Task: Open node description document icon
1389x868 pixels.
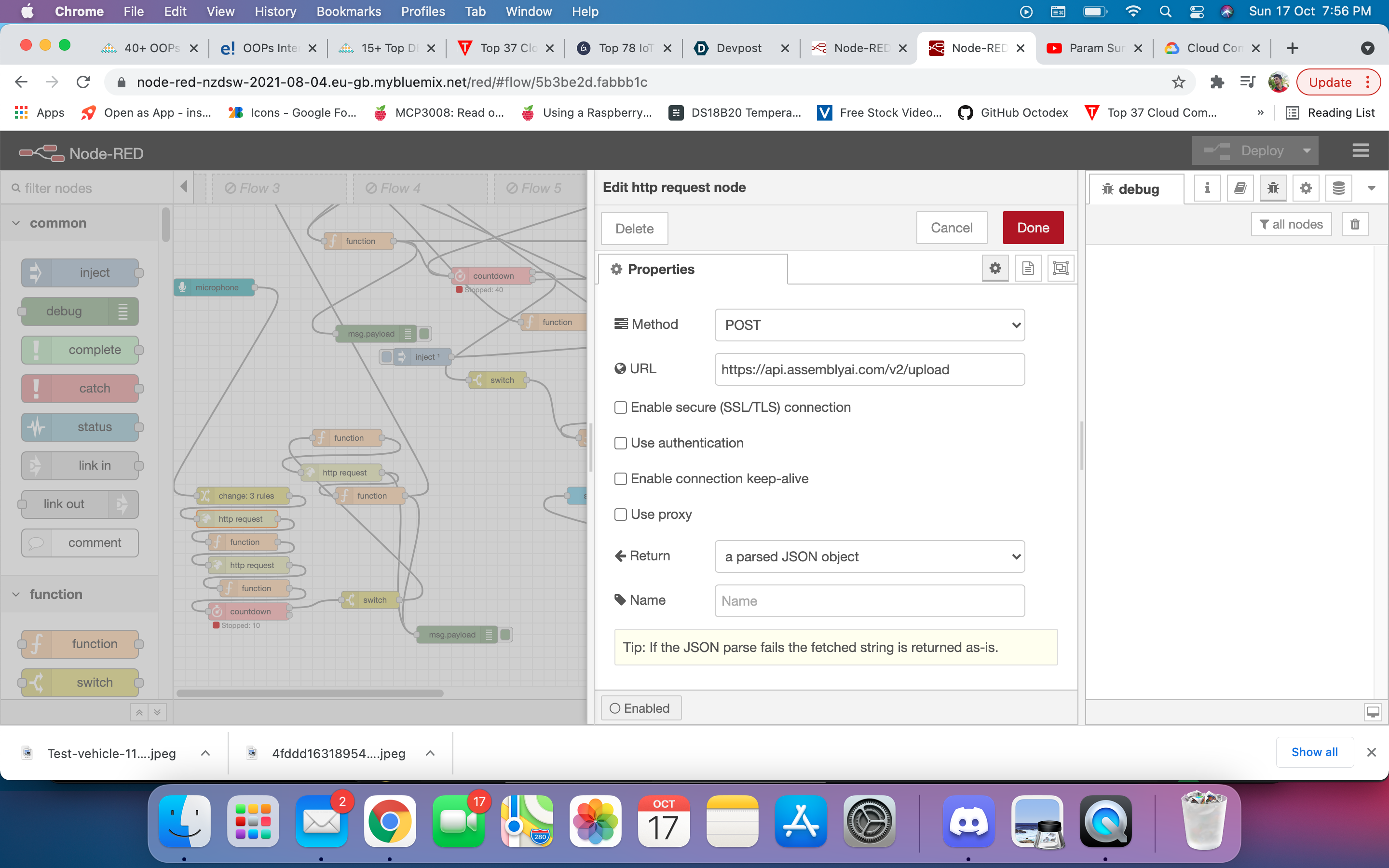Action: [1027, 268]
